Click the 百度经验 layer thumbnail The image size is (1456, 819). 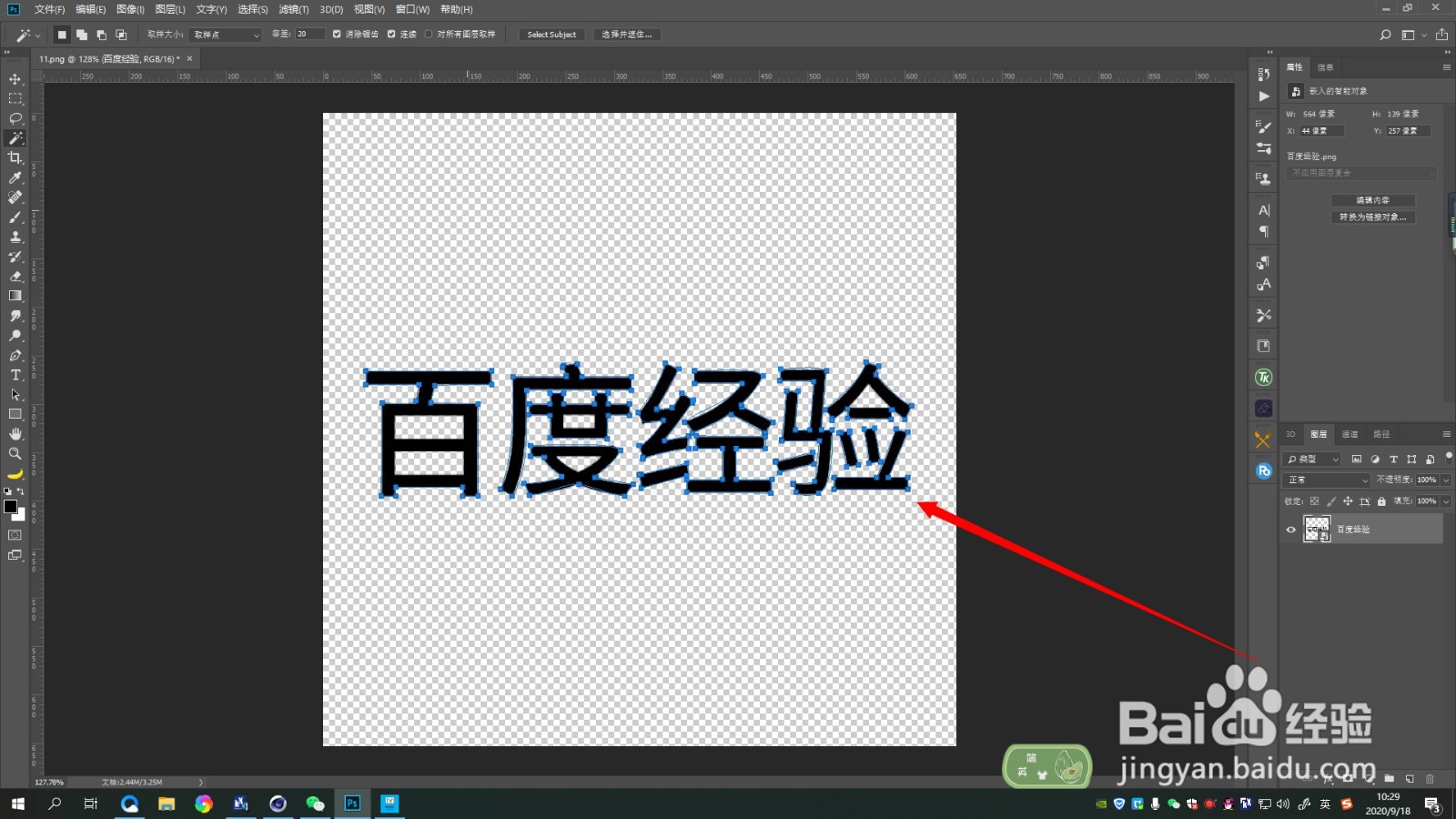[1317, 530]
